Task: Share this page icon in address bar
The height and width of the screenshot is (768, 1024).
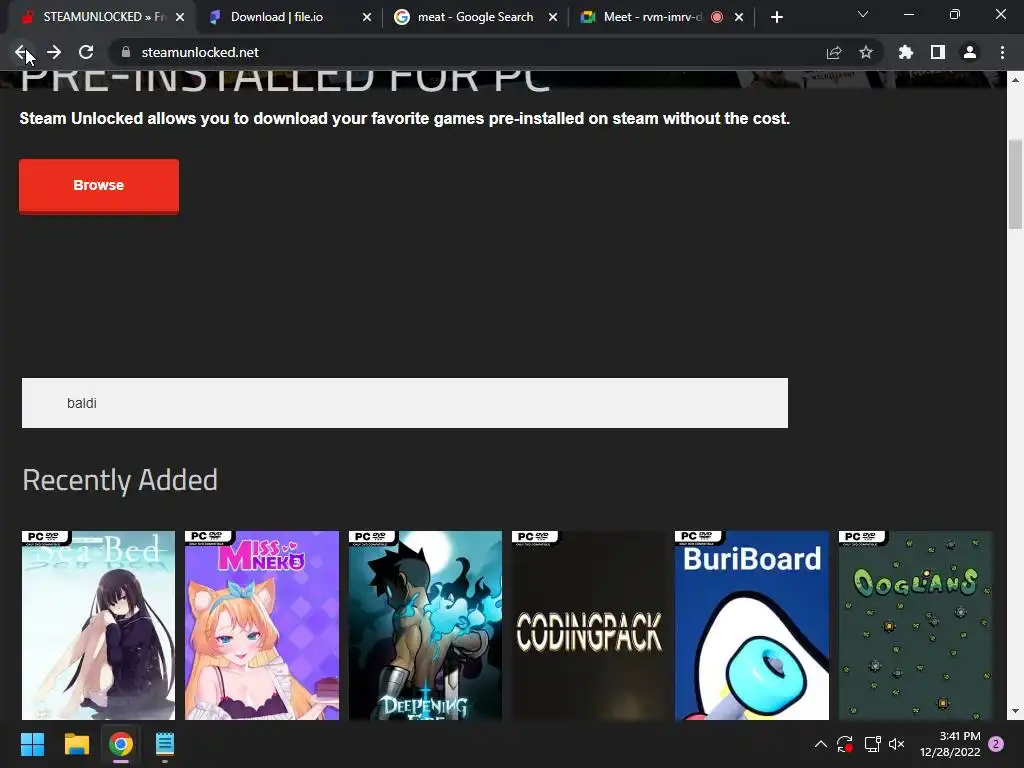Action: pos(834,52)
